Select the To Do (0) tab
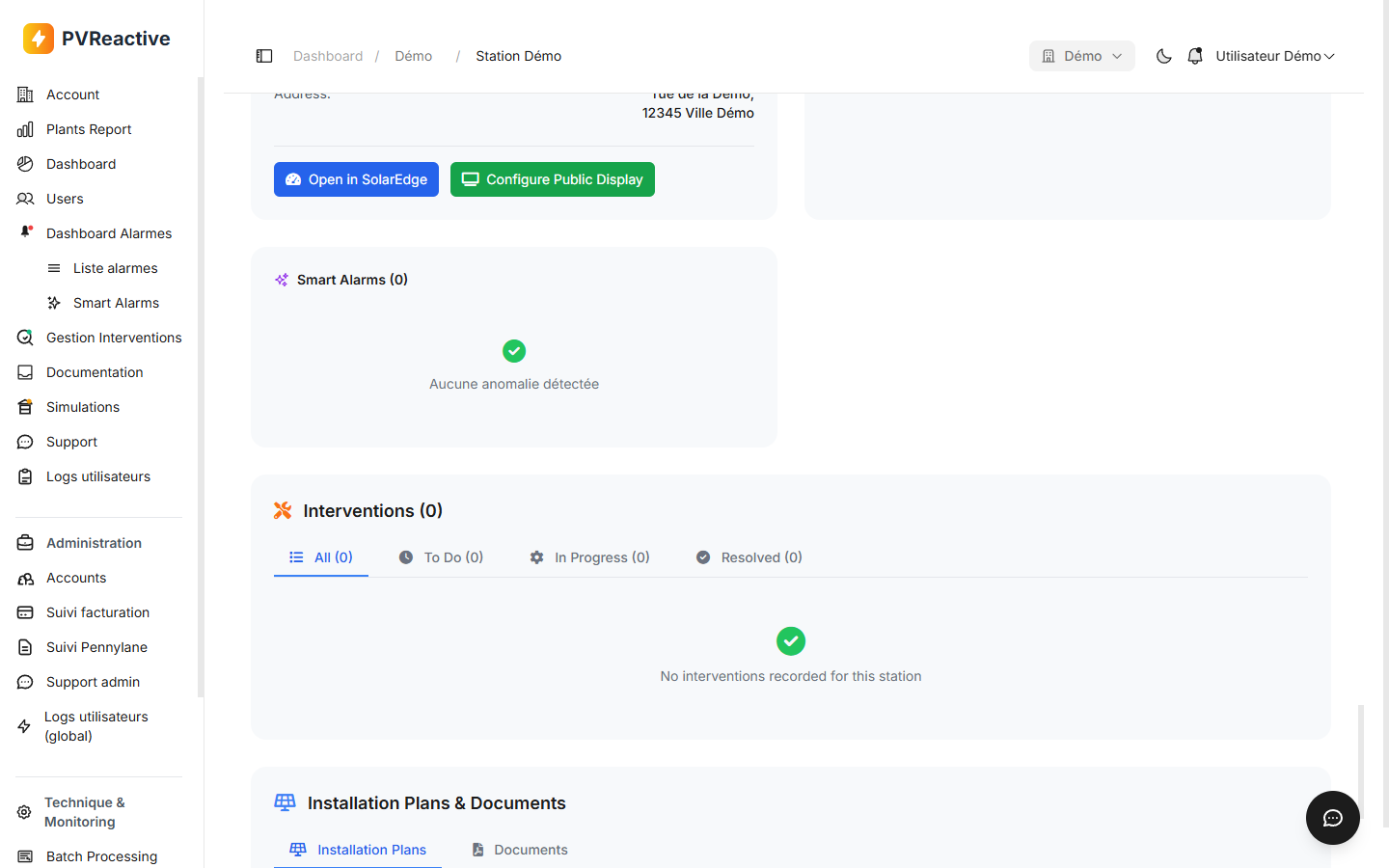 point(441,557)
